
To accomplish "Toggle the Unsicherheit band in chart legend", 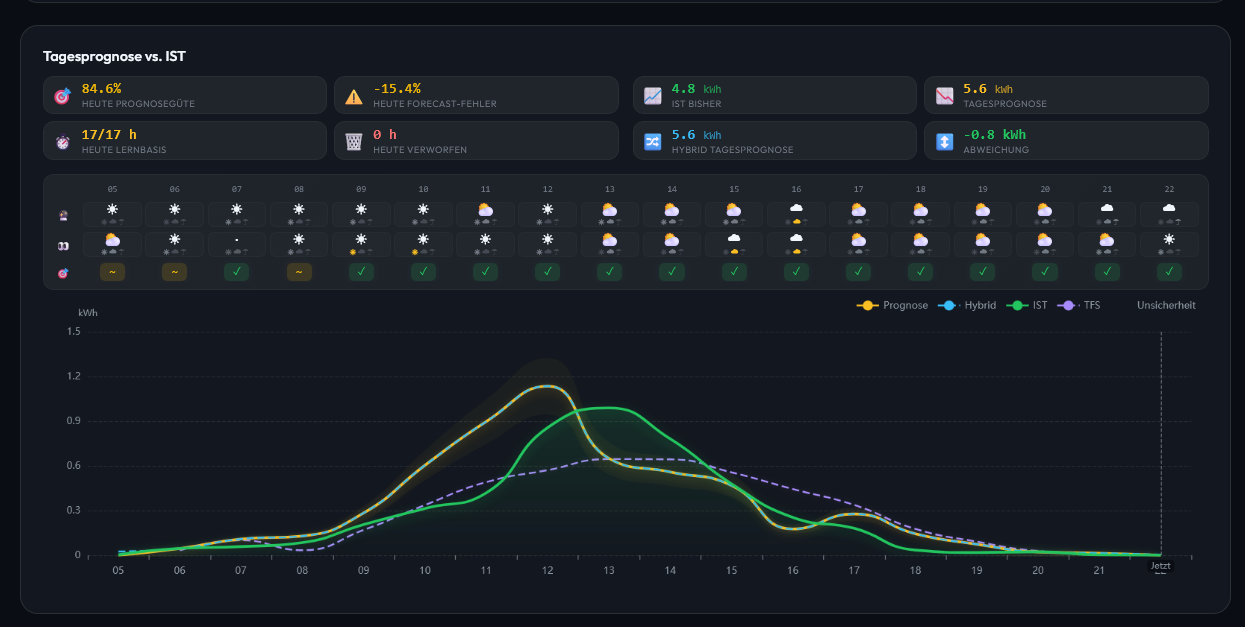I will click(1166, 305).
